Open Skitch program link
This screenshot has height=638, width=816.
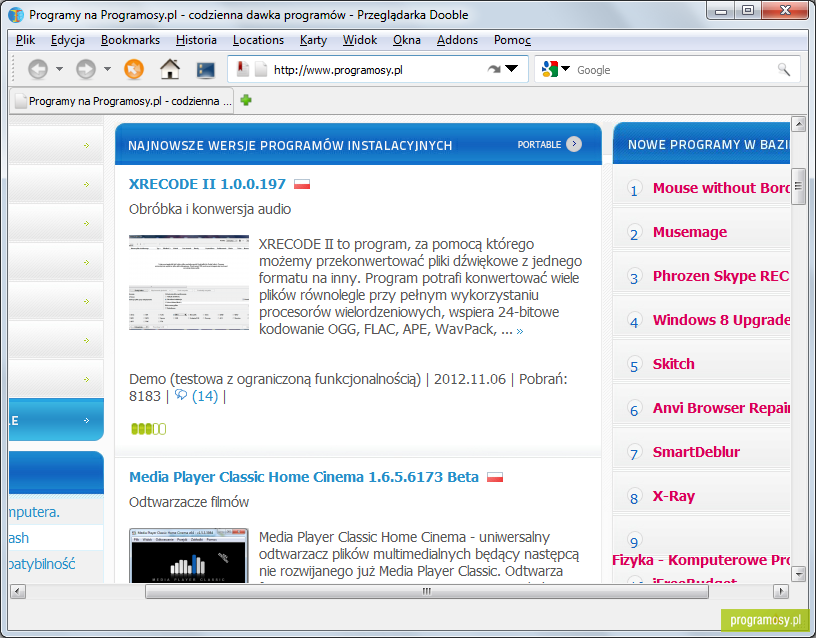pos(673,364)
